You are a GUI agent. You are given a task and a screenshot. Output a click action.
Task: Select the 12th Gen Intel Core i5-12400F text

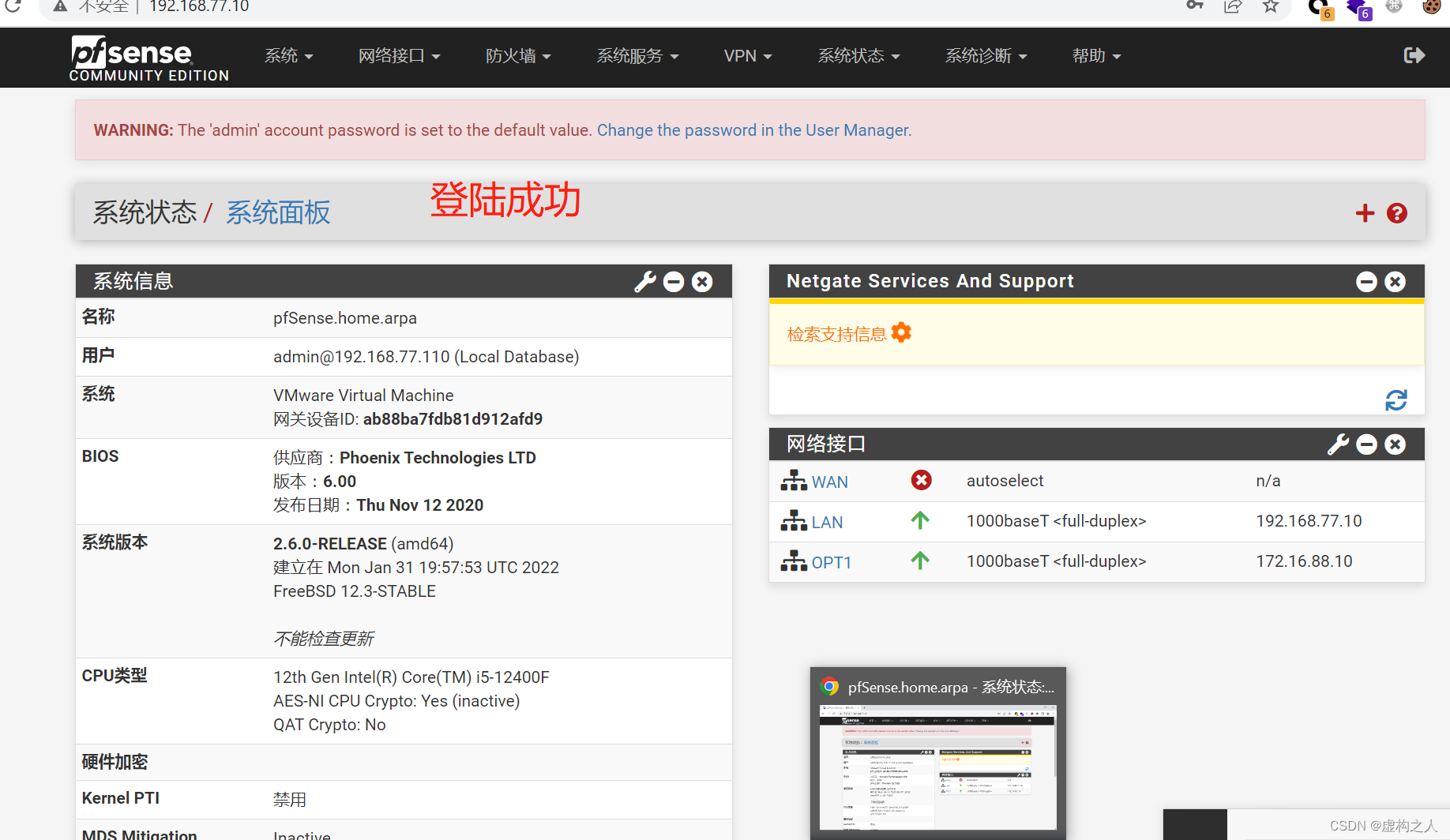(x=411, y=677)
